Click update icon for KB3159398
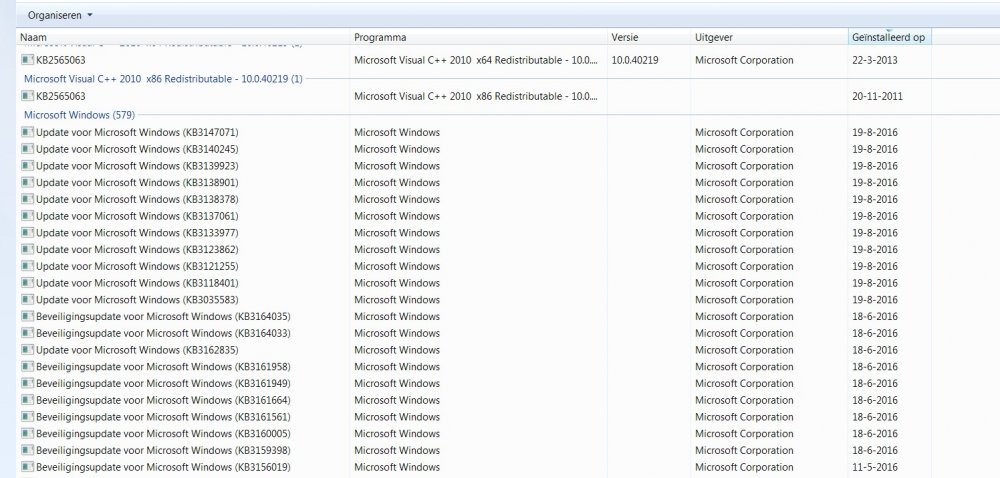This screenshot has width=1000, height=478. [x=27, y=450]
